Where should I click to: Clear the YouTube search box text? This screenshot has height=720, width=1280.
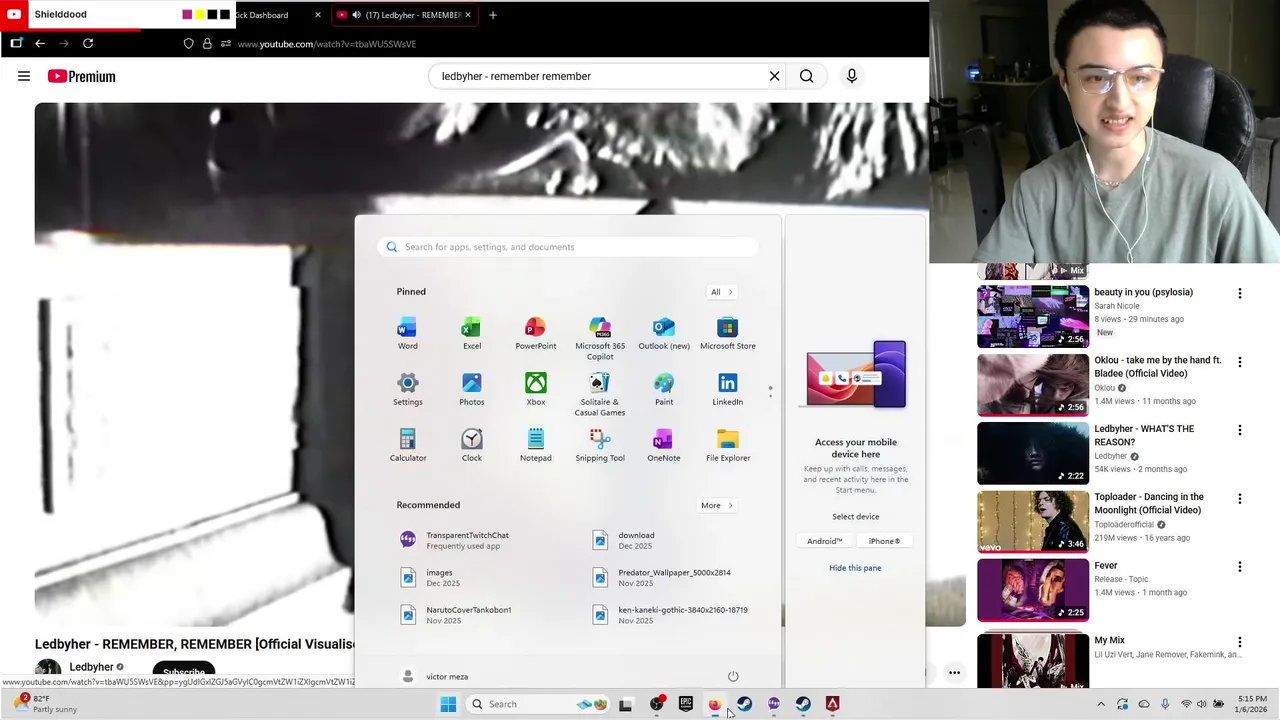(774, 76)
